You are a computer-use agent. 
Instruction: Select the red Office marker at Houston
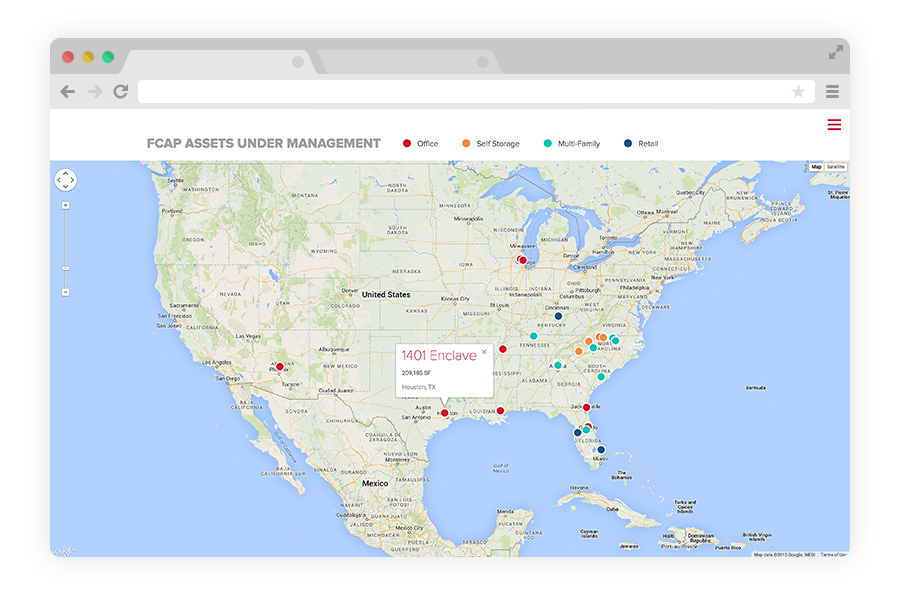444,413
